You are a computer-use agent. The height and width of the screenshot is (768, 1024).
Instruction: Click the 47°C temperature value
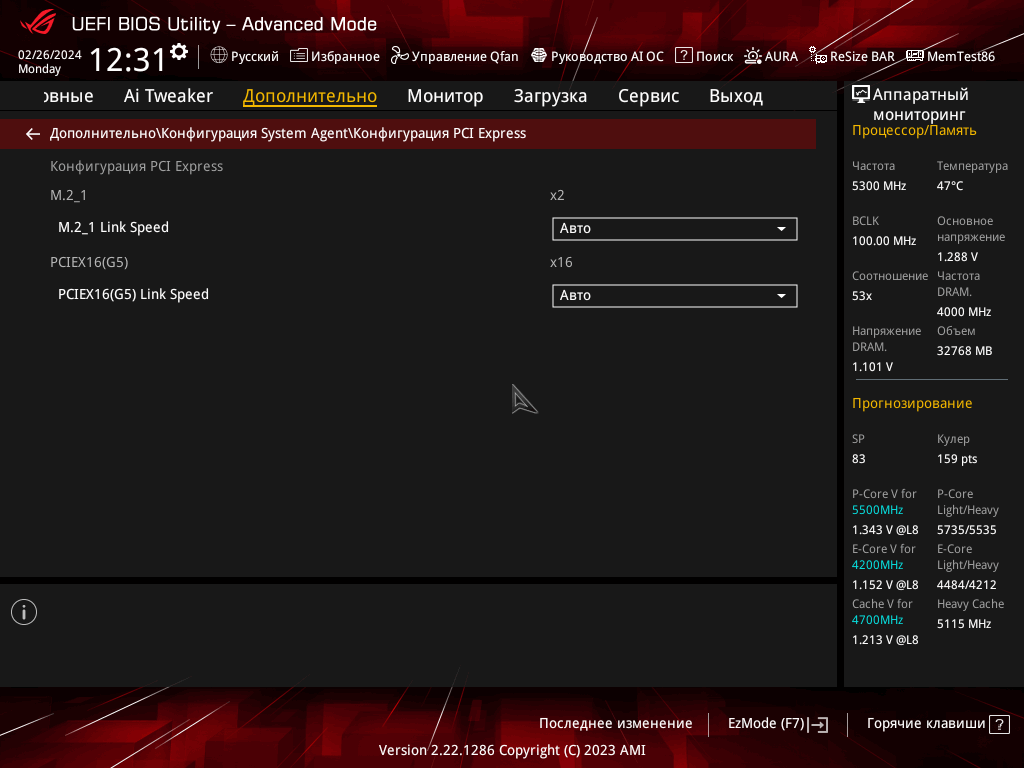950,186
